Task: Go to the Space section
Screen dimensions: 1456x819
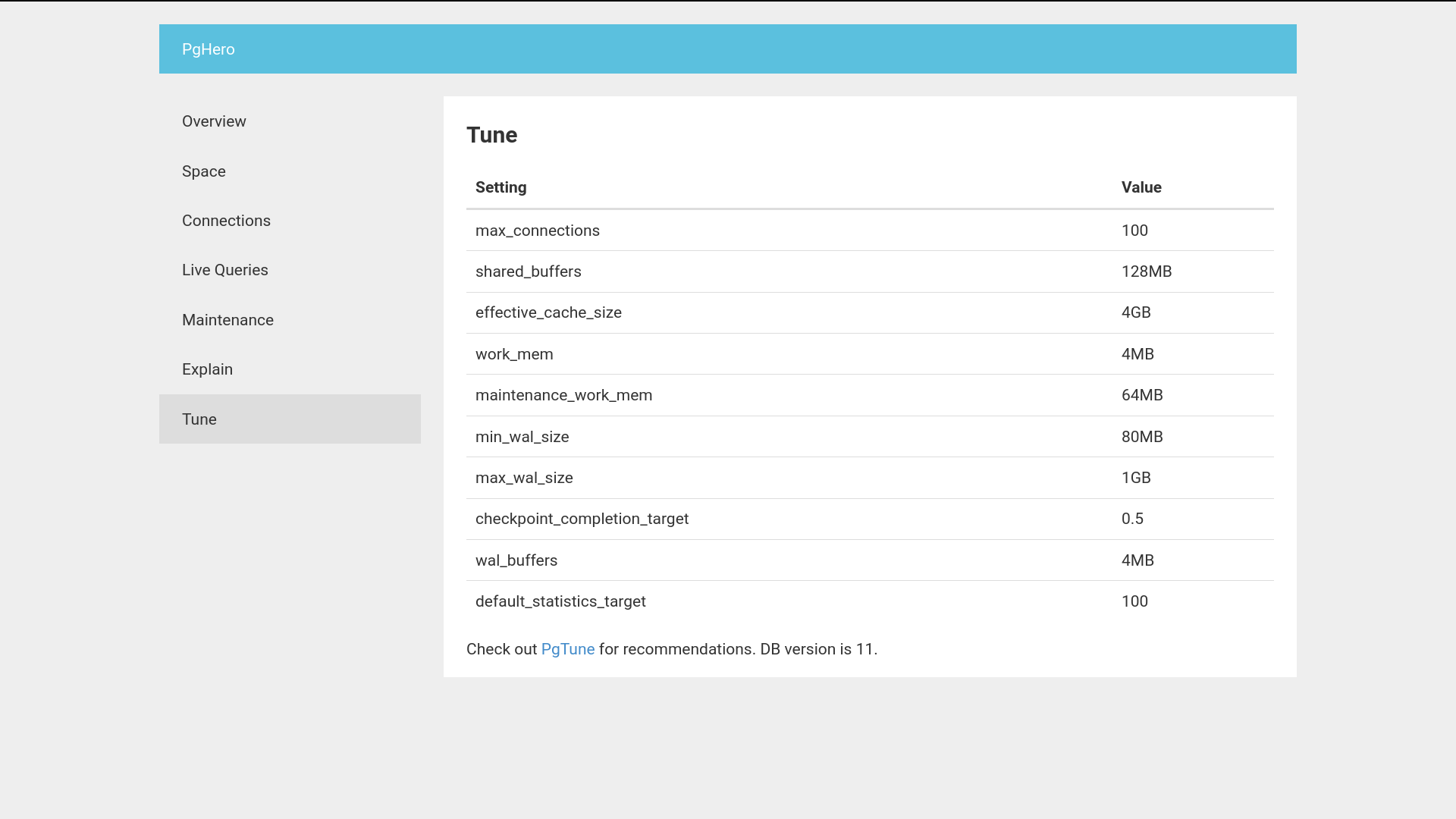Action: (203, 171)
